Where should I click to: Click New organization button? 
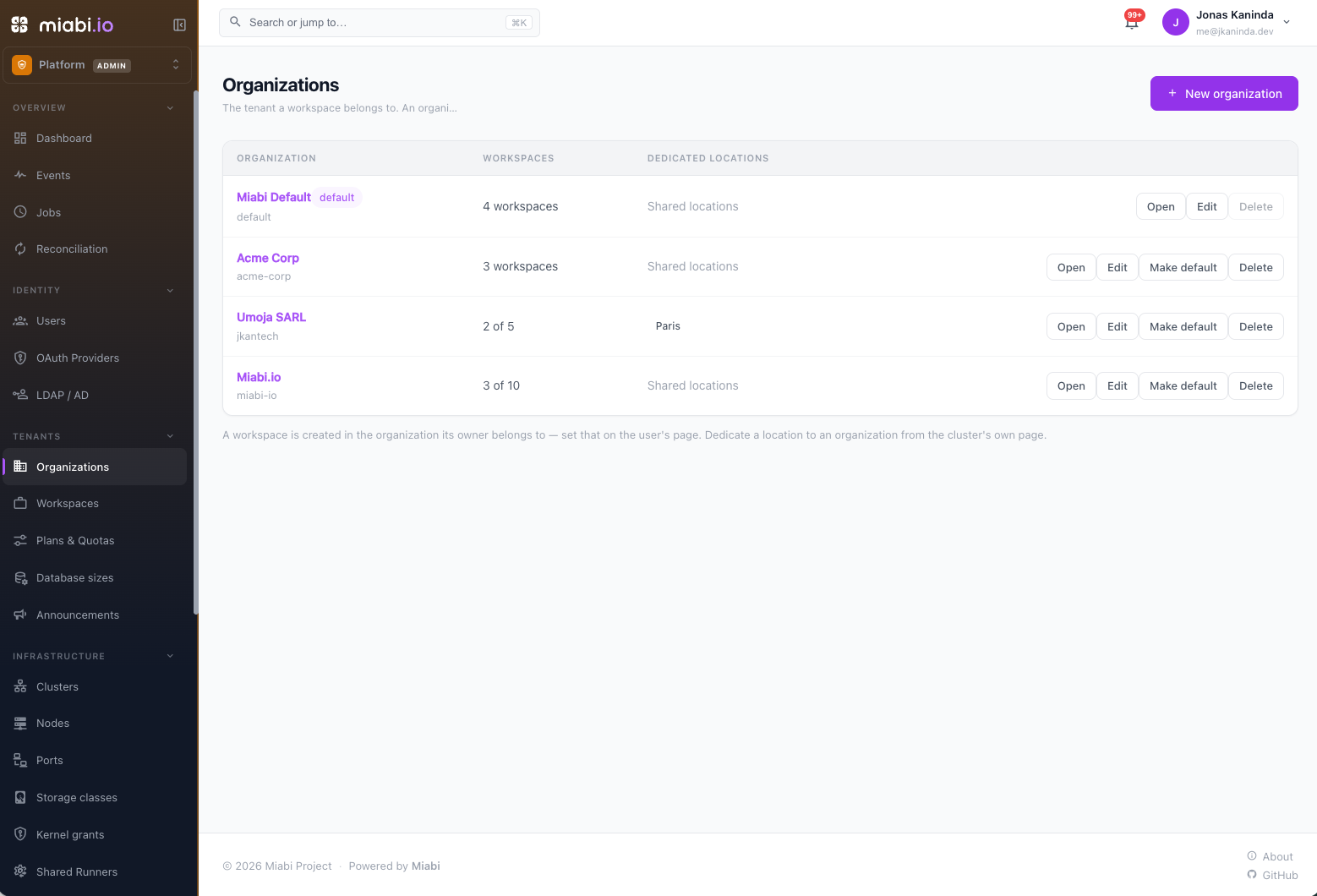(1224, 94)
